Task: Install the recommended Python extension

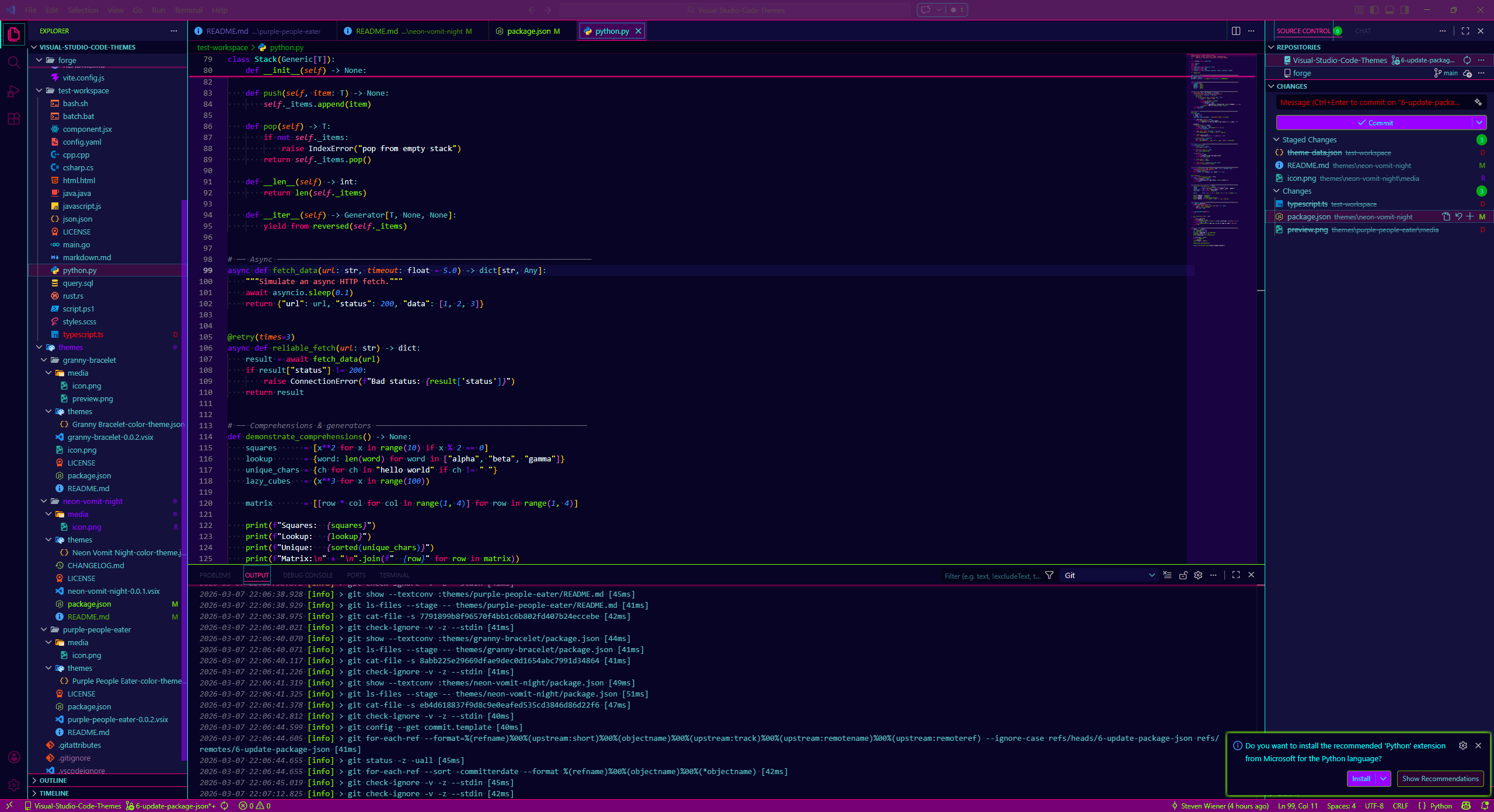Action: pos(1361,779)
